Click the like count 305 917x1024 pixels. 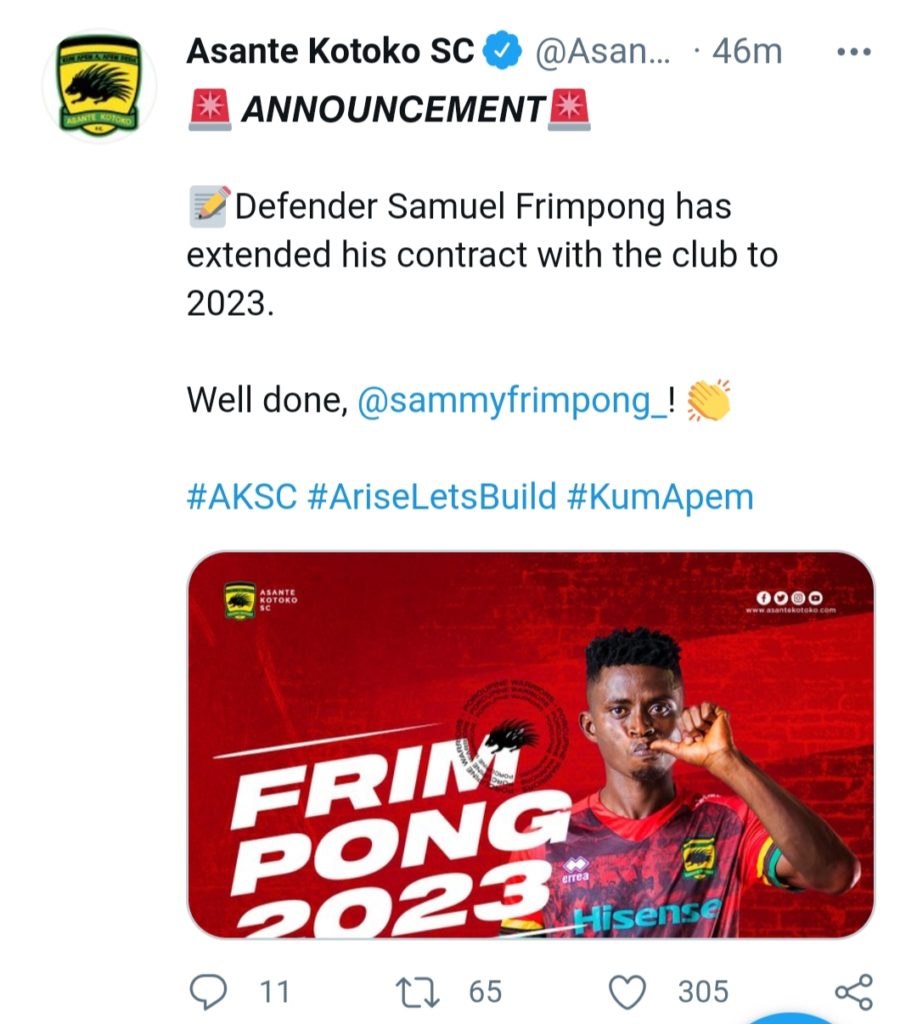pyautogui.click(x=703, y=991)
